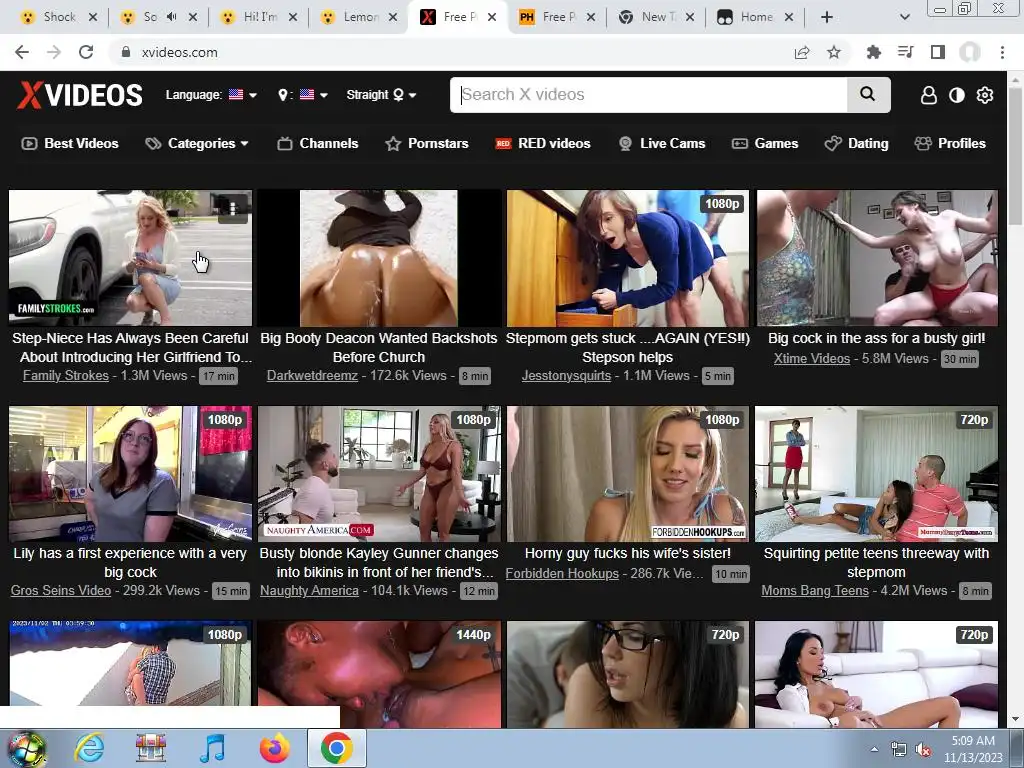Image resolution: width=1024 pixels, height=768 pixels.
Task: Open the Xtime Videos channel link
Action: point(812,359)
